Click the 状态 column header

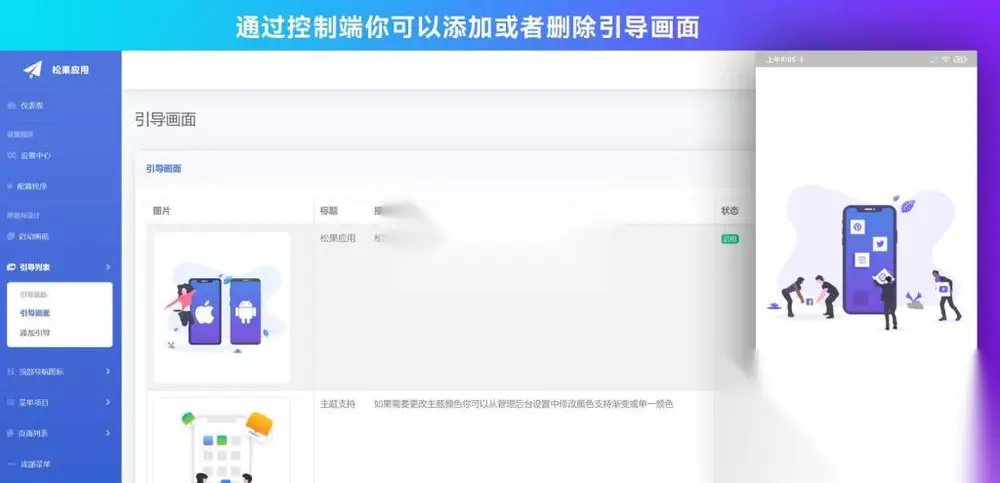pyautogui.click(x=730, y=211)
